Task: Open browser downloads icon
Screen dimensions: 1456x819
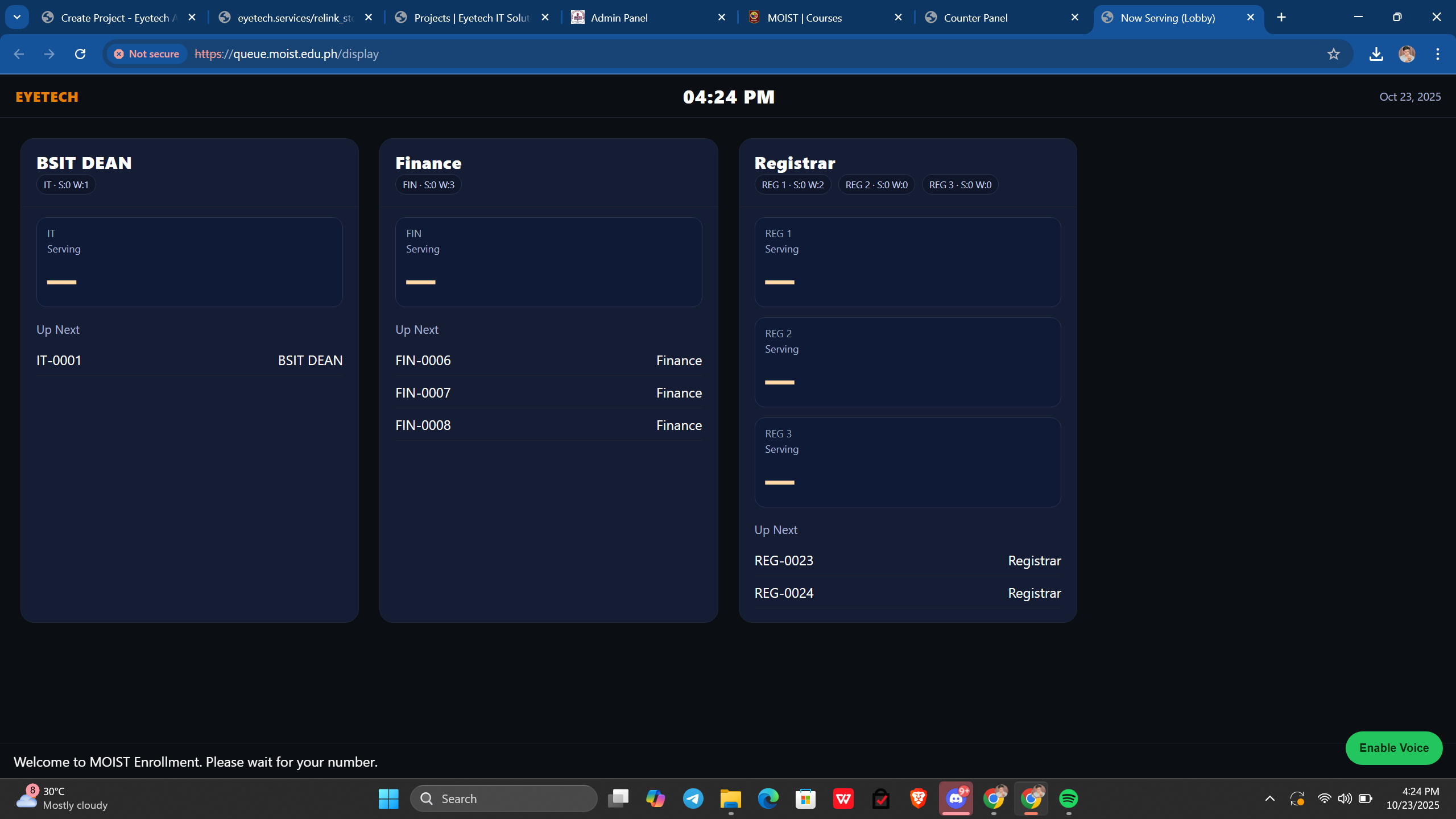Action: point(1376,54)
